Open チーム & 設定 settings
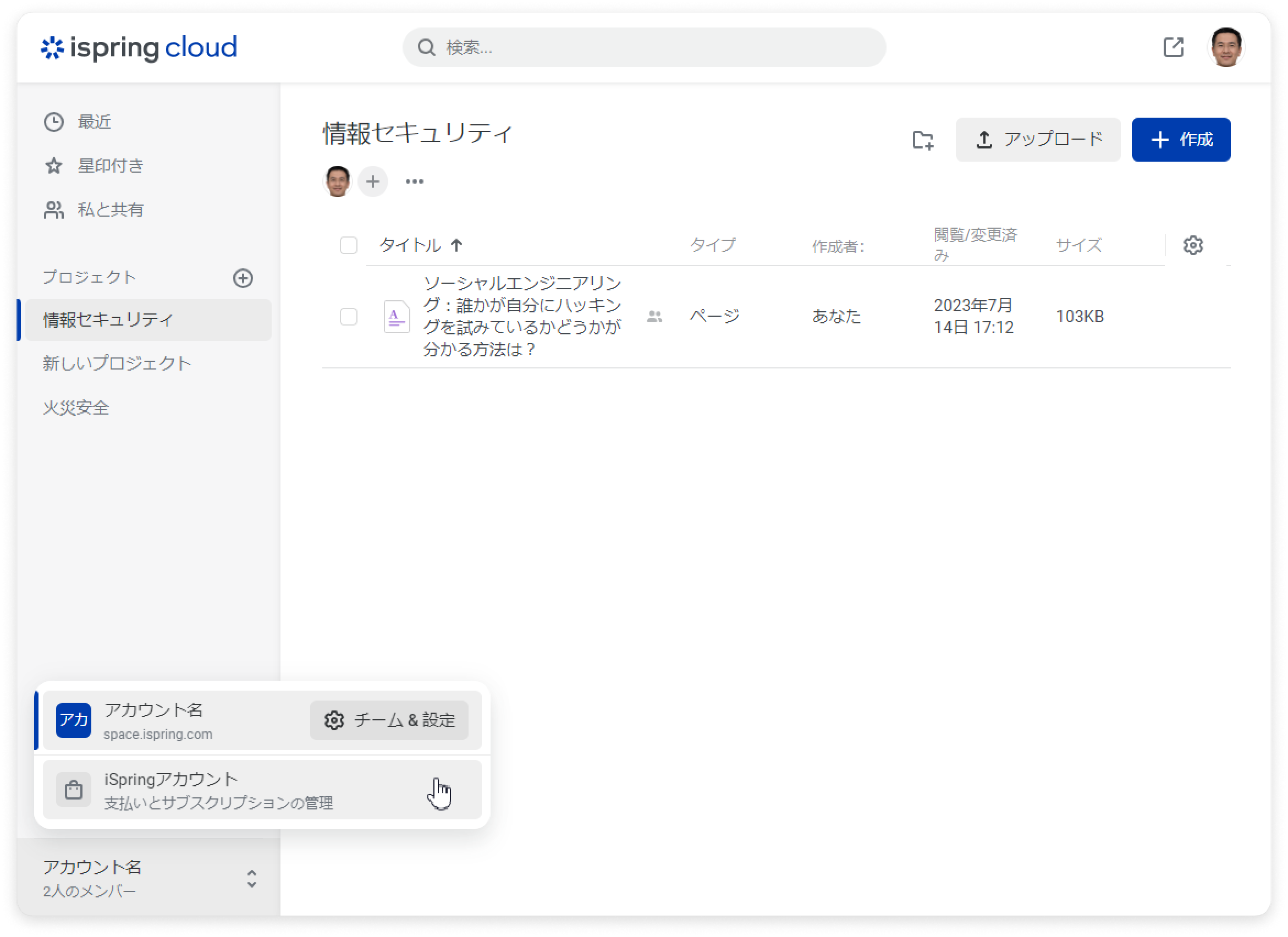This screenshot has width=1288, height=937. coord(389,720)
